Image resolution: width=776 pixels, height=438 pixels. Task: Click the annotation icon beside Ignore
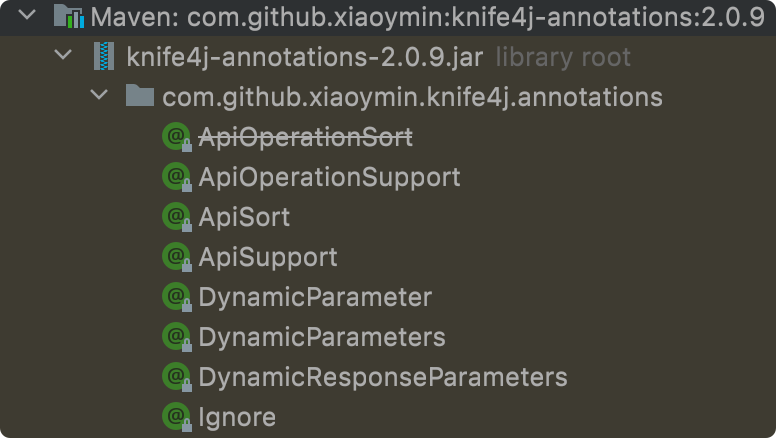[x=177, y=417]
